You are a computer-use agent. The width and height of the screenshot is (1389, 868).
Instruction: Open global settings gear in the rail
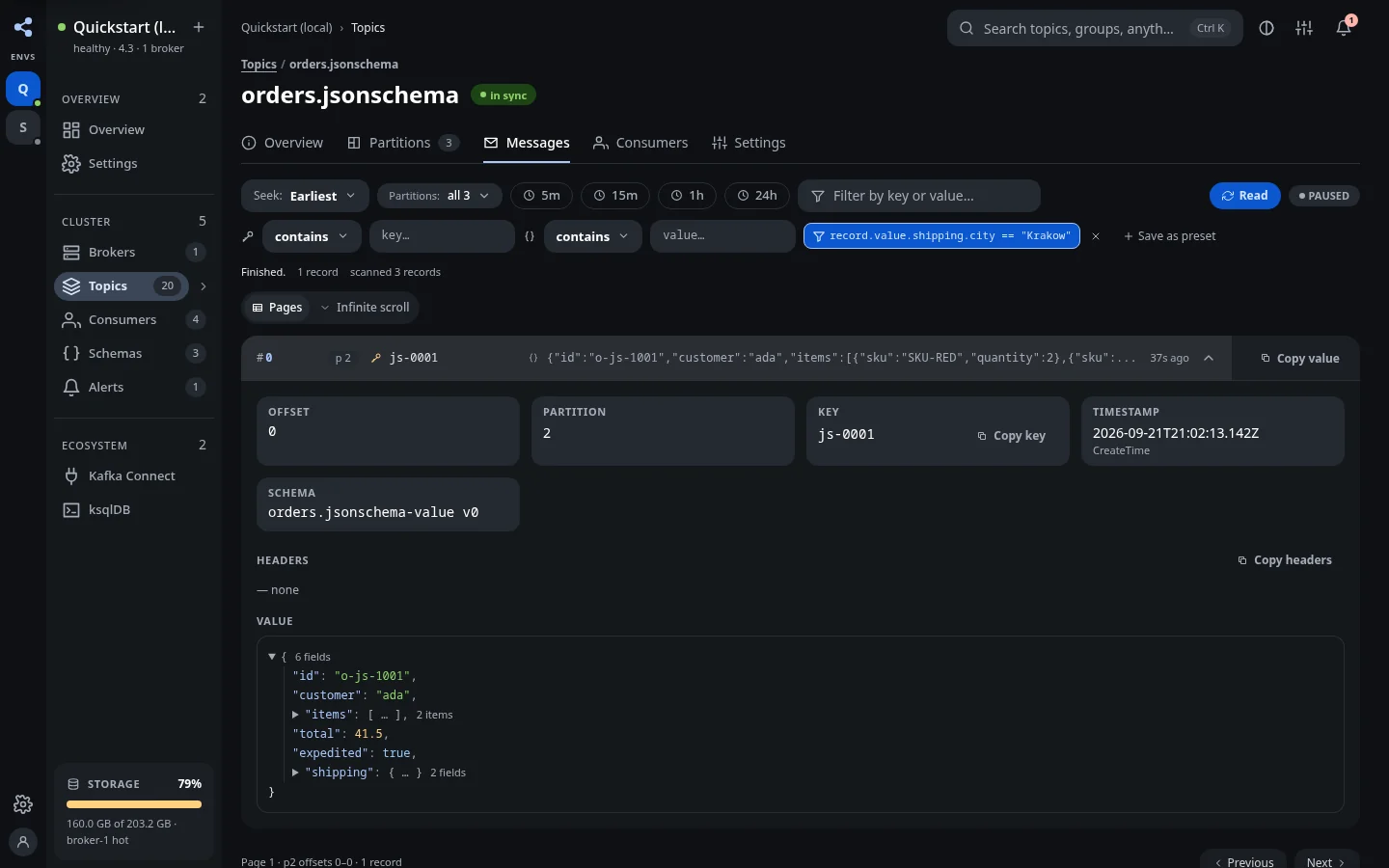(23, 804)
